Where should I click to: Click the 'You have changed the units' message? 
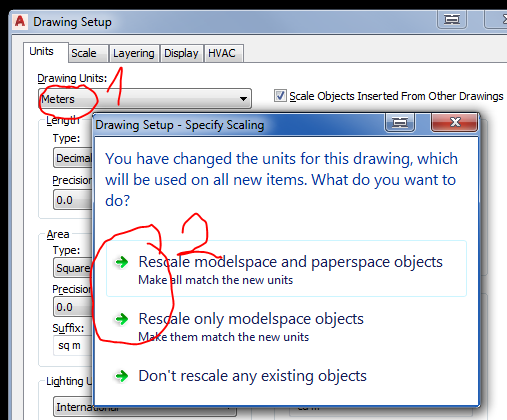click(281, 179)
